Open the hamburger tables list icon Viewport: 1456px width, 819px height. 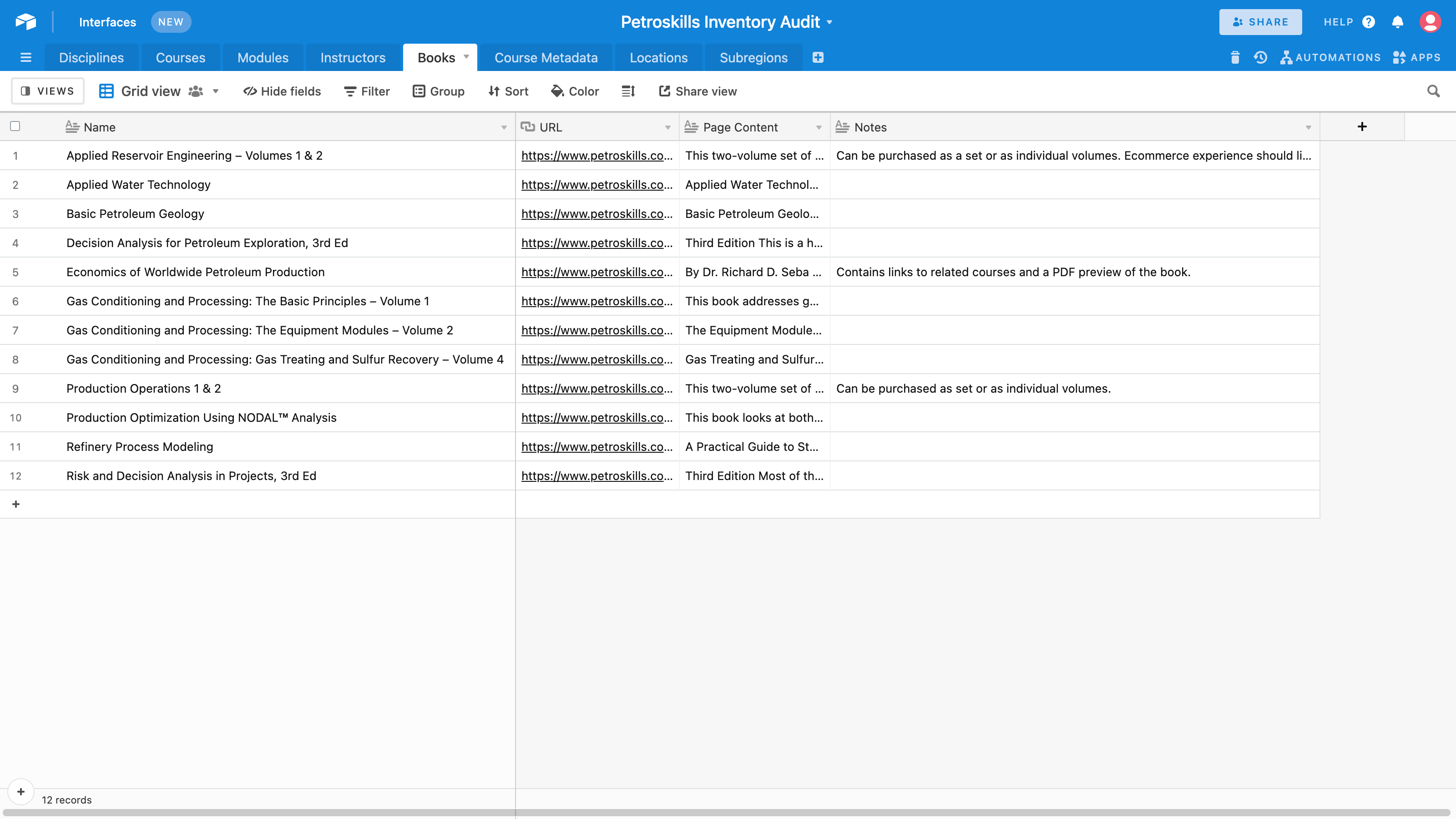pyautogui.click(x=25, y=58)
